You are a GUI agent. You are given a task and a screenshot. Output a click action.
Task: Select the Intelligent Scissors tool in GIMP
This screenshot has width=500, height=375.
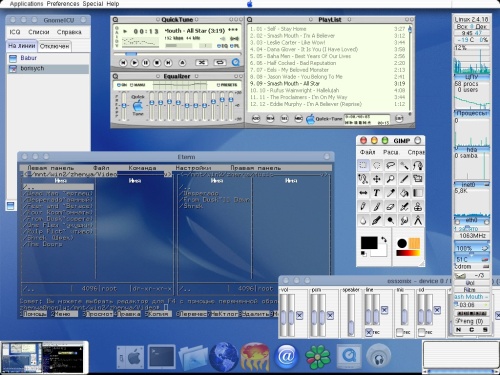tap(363, 179)
